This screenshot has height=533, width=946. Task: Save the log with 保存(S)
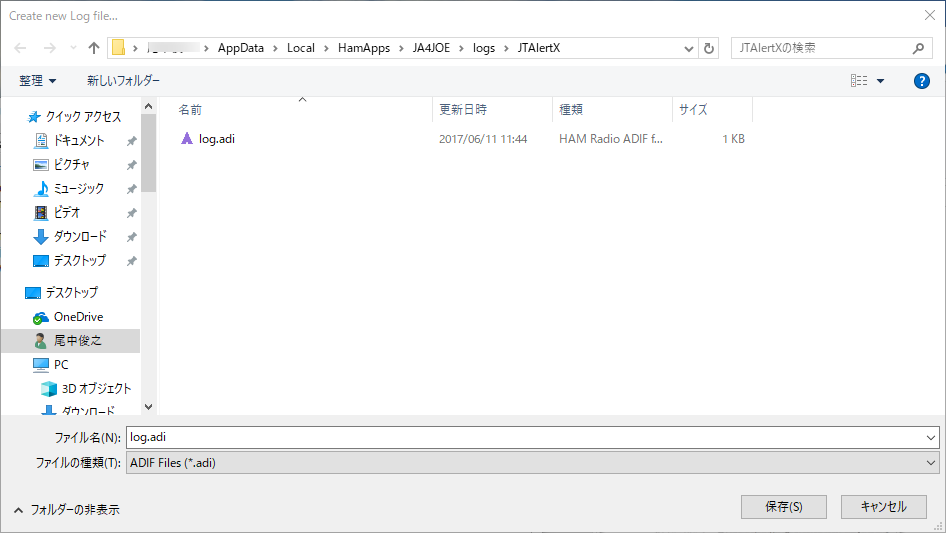tap(784, 507)
